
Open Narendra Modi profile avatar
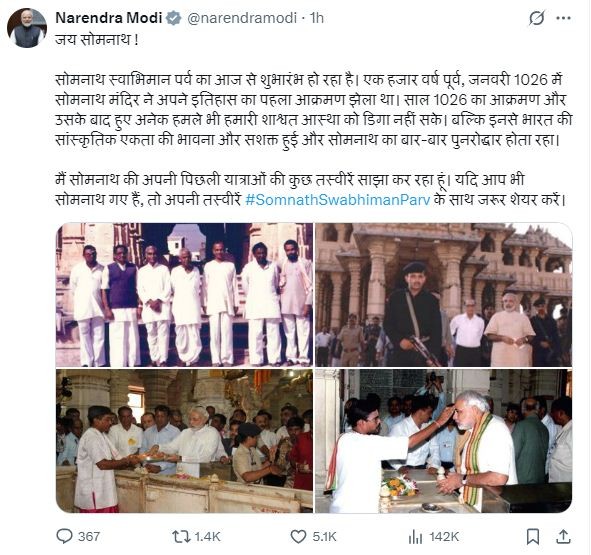27,28
